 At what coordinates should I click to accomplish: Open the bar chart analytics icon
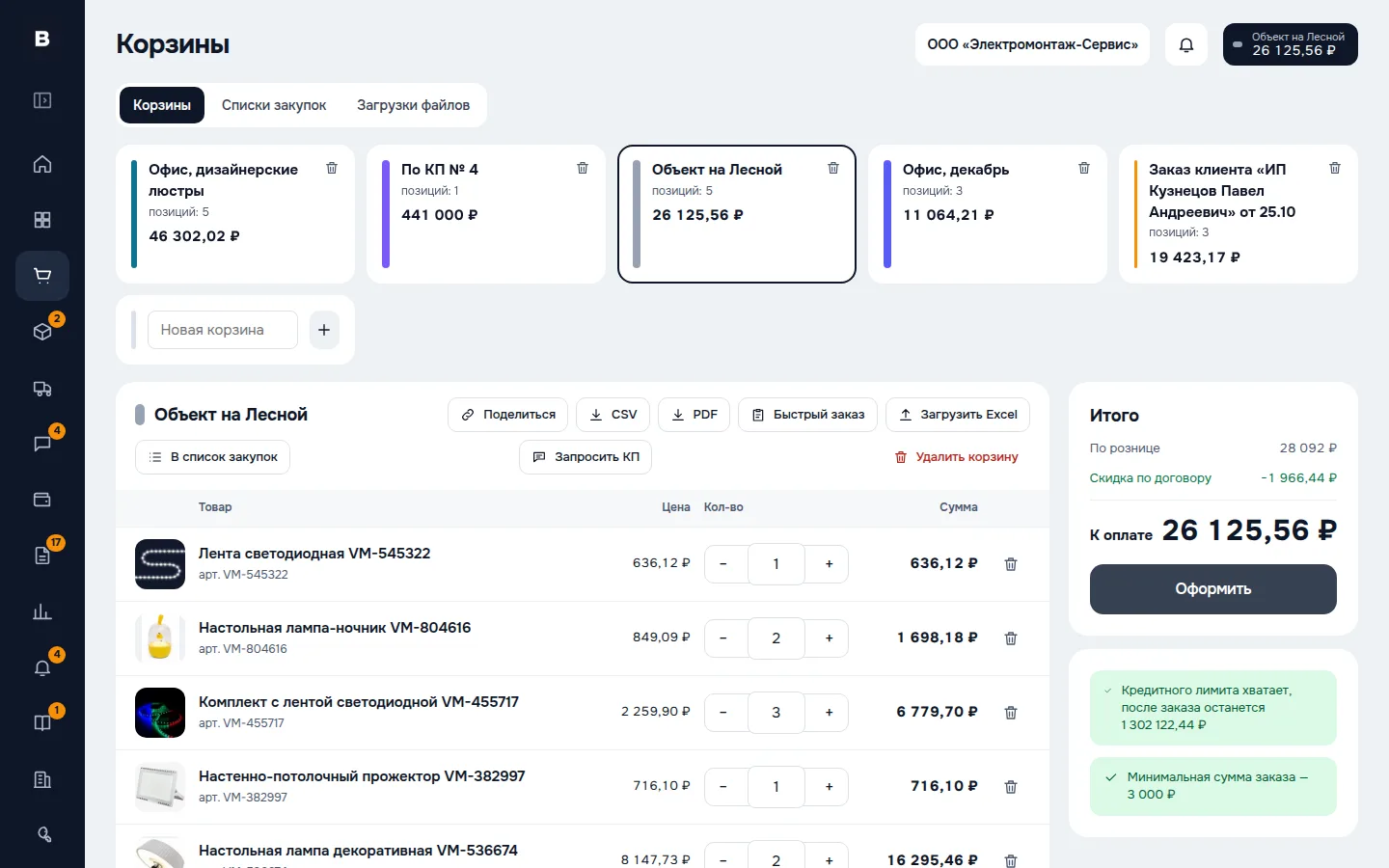(x=42, y=611)
